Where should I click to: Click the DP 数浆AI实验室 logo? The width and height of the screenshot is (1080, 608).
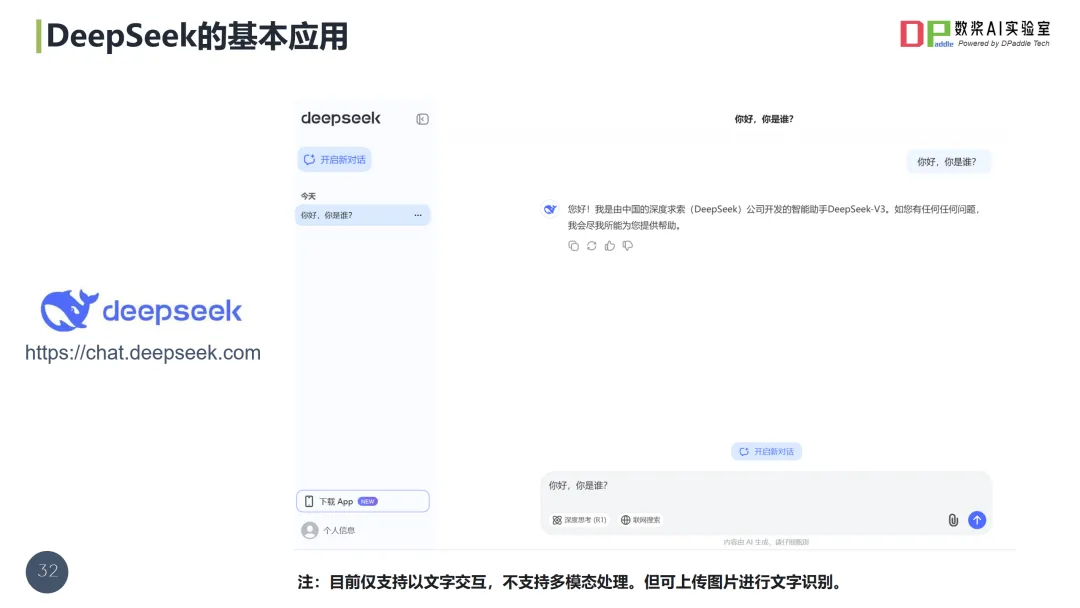click(x=975, y=33)
